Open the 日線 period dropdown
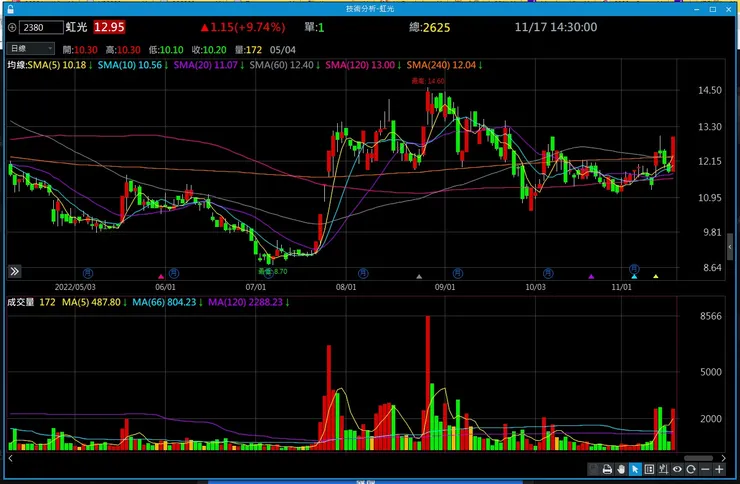The width and height of the screenshot is (740, 484). 31,49
